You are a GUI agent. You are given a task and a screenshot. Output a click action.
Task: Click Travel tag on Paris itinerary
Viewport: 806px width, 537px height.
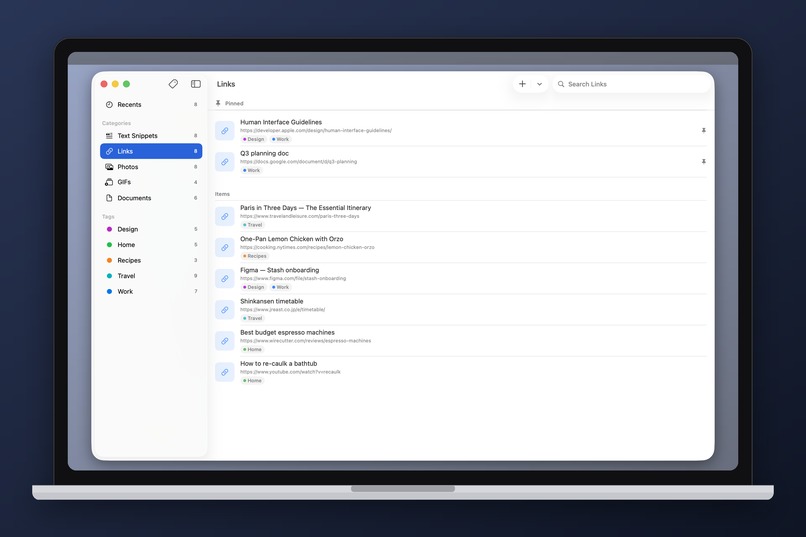pyautogui.click(x=252, y=225)
